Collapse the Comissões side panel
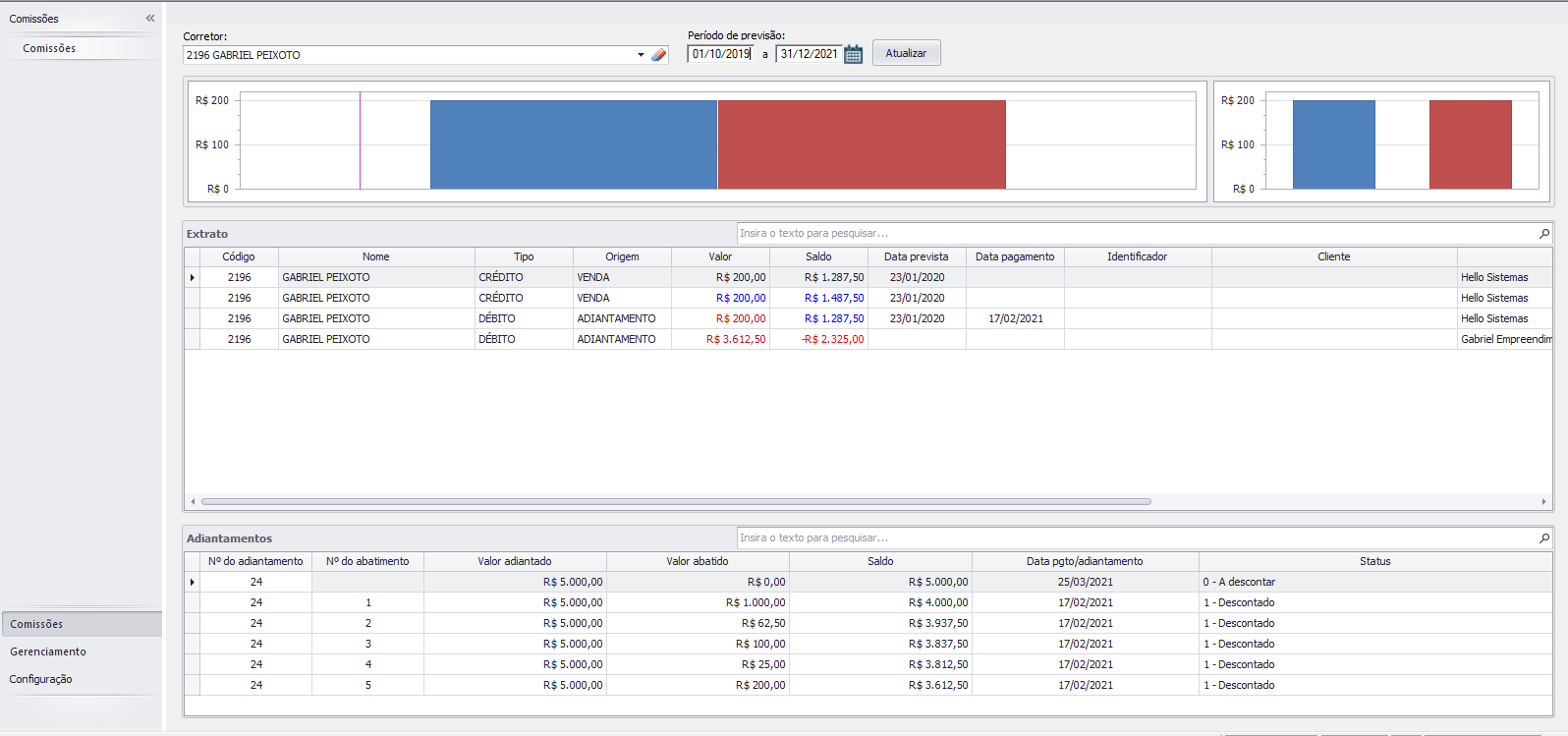This screenshot has height=736, width=1568. (150, 18)
